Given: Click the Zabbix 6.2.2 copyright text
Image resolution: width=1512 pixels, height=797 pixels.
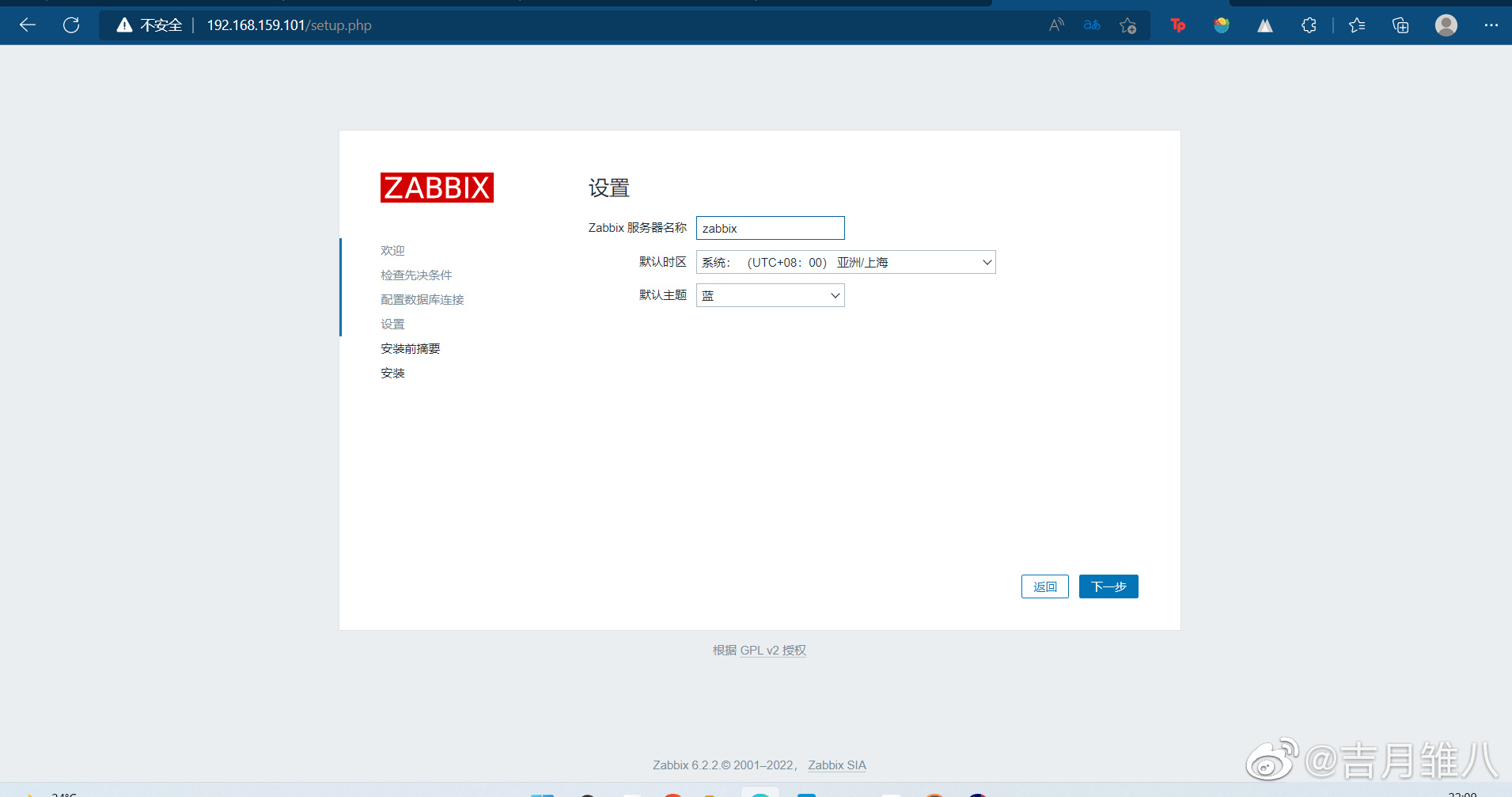Looking at the screenshot, I should coord(724,765).
